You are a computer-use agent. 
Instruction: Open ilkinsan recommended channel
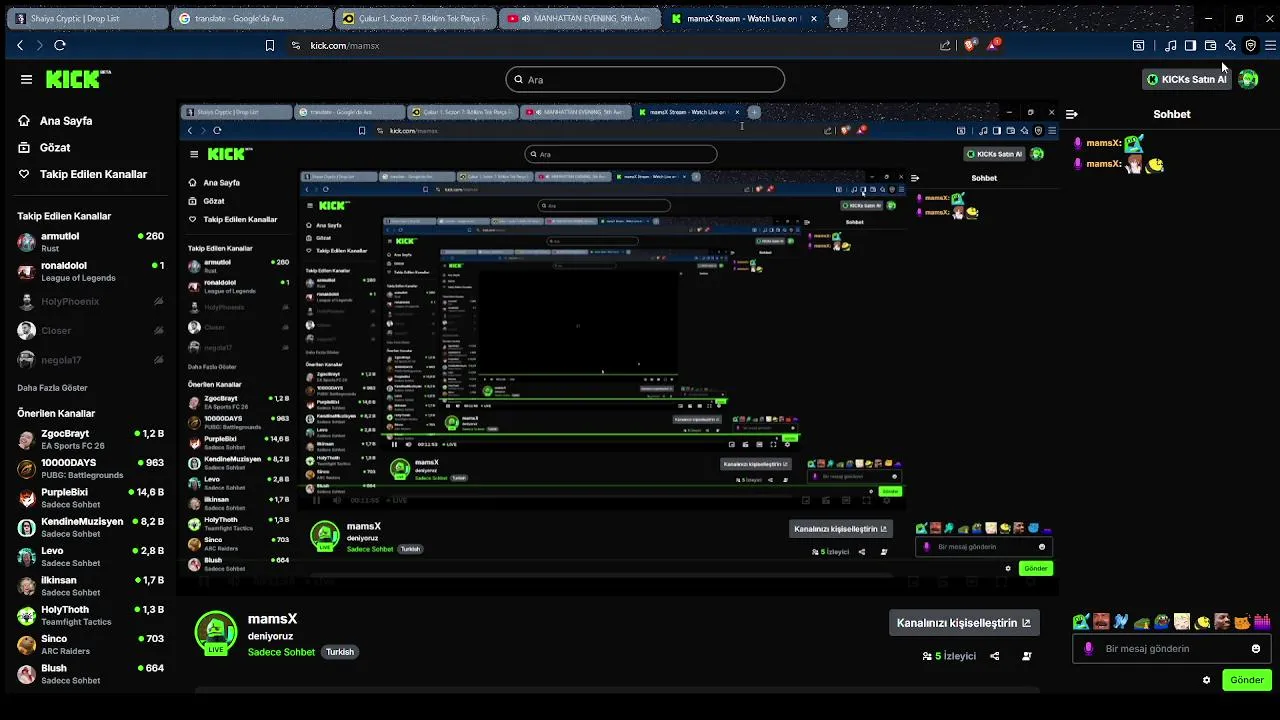tap(90, 586)
